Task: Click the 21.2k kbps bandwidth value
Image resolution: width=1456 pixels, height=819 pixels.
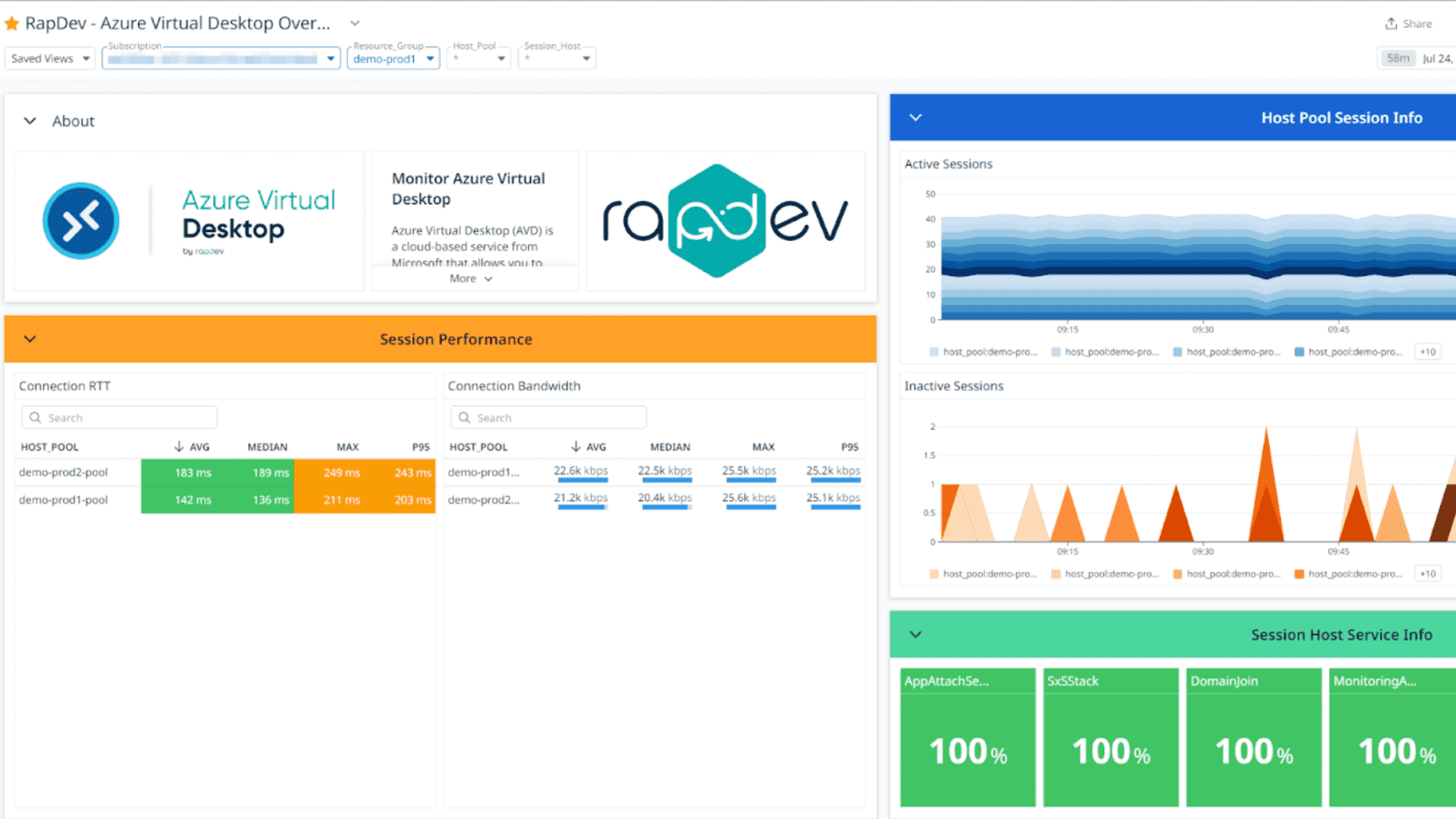Action: [581, 498]
